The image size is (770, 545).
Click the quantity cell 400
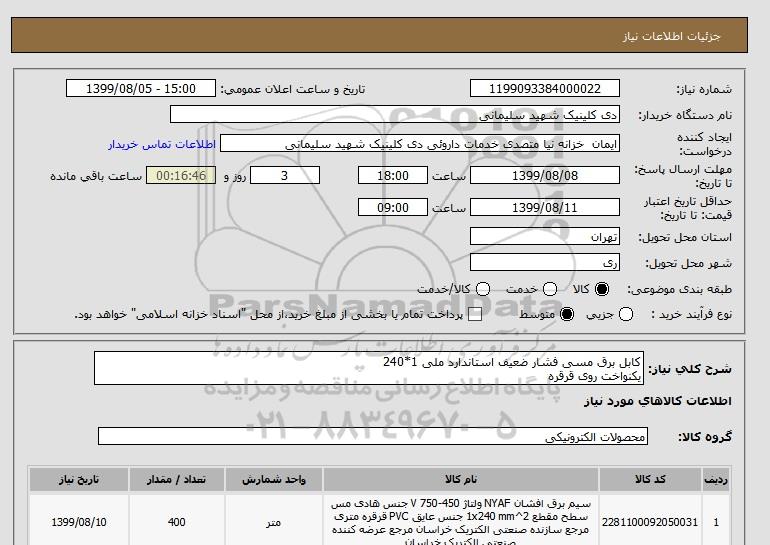[176, 522]
